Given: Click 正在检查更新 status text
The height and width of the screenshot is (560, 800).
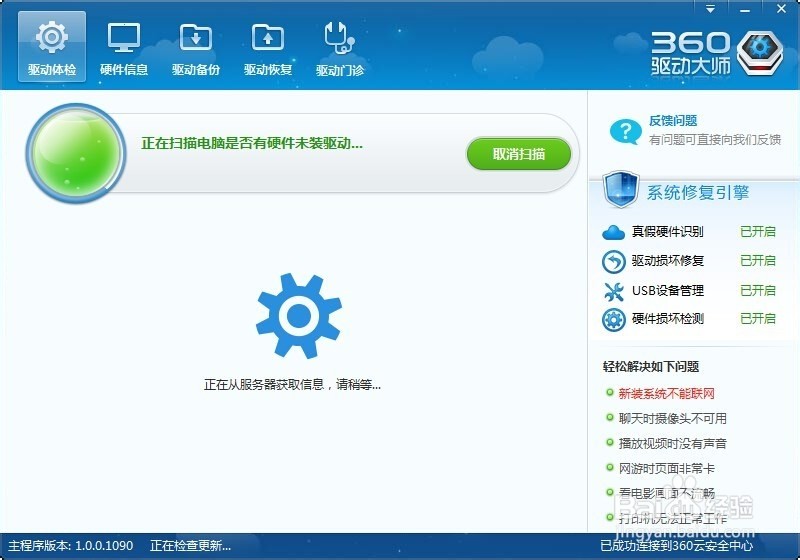Looking at the screenshot, I should [190, 546].
